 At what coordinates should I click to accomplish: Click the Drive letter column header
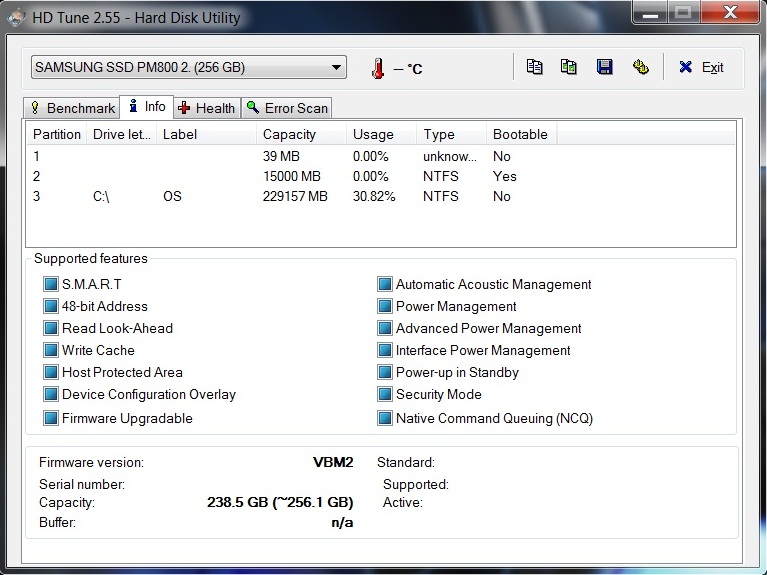122,134
